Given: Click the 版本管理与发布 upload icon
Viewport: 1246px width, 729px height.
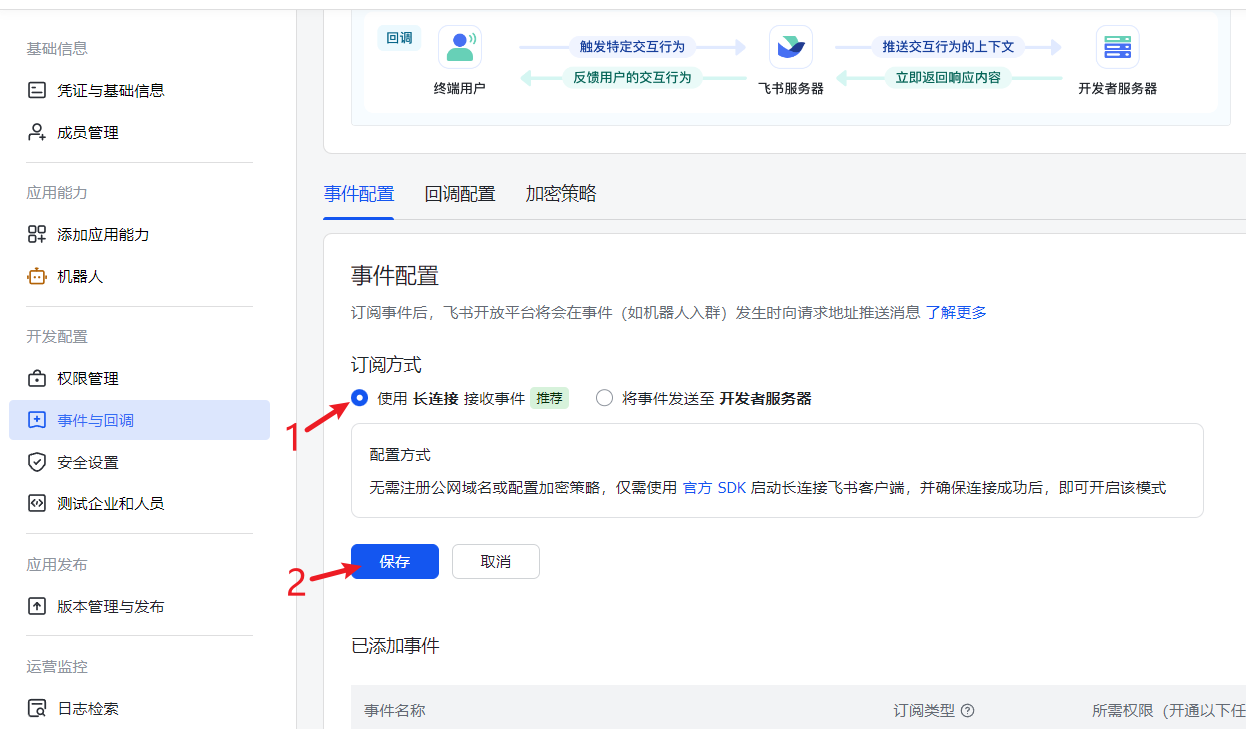Looking at the screenshot, I should 37,607.
